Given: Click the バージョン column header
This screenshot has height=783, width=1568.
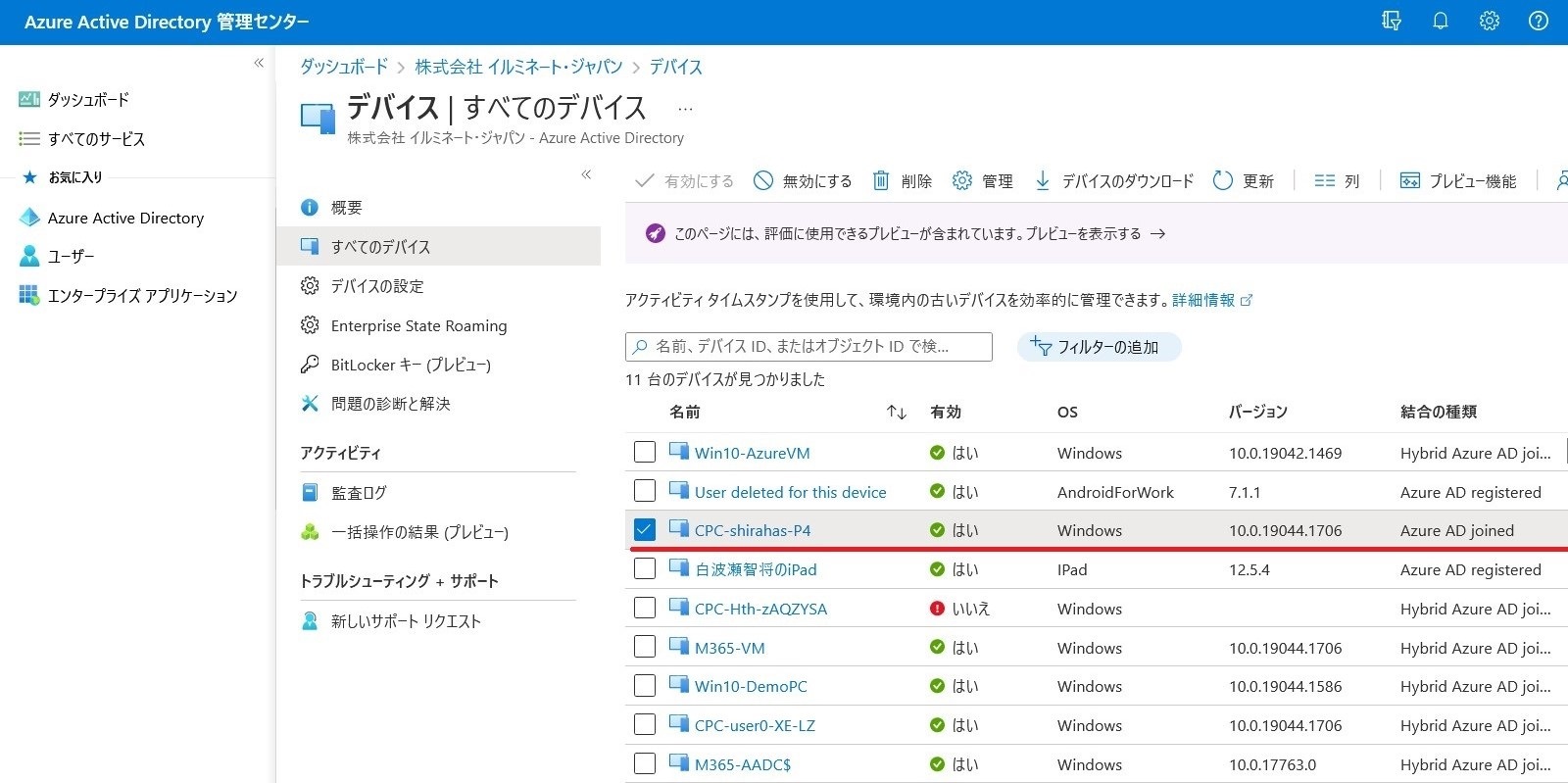Looking at the screenshot, I should [1258, 412].
